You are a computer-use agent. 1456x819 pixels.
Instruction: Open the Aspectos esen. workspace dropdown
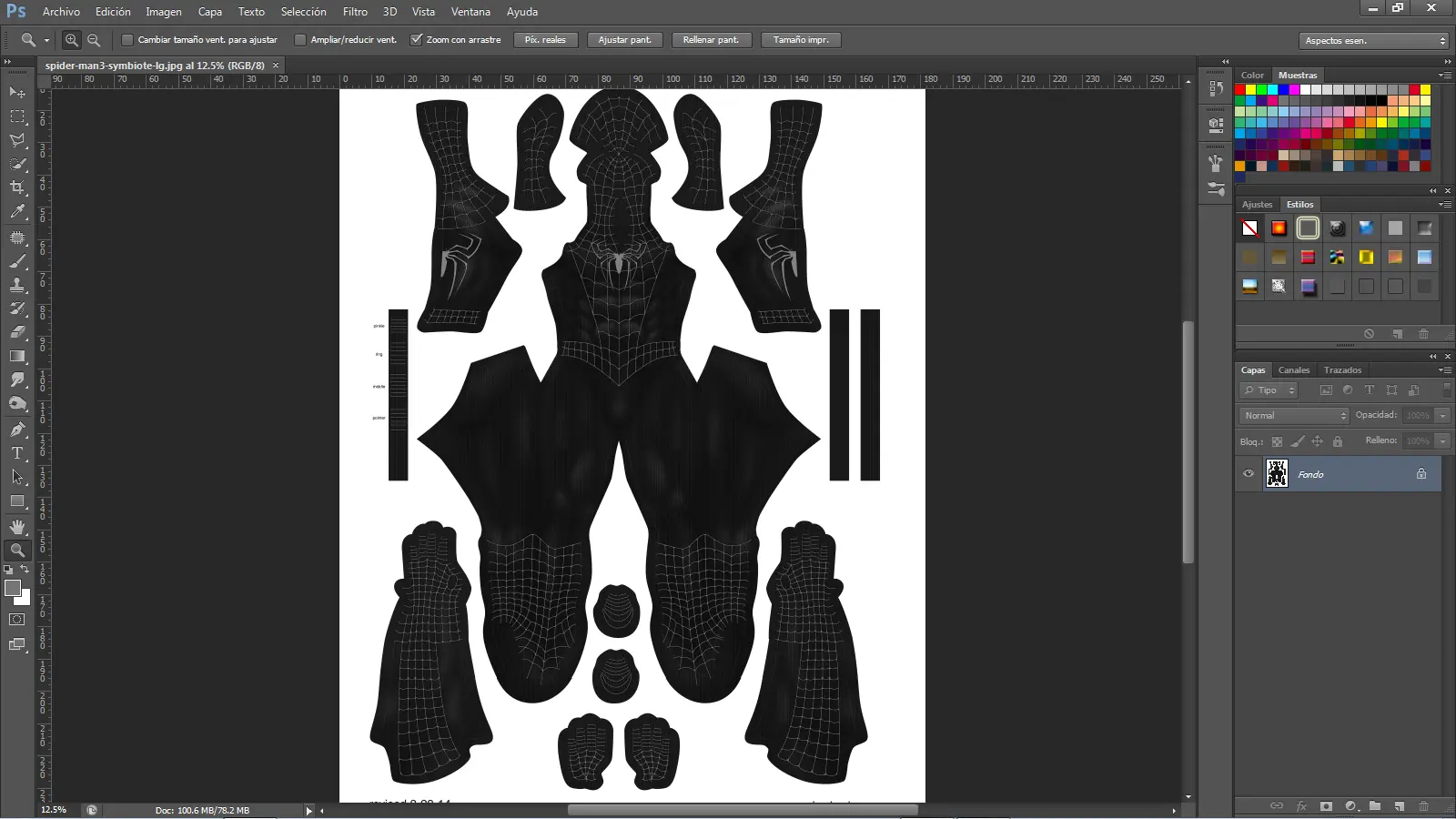point(1374,41)
